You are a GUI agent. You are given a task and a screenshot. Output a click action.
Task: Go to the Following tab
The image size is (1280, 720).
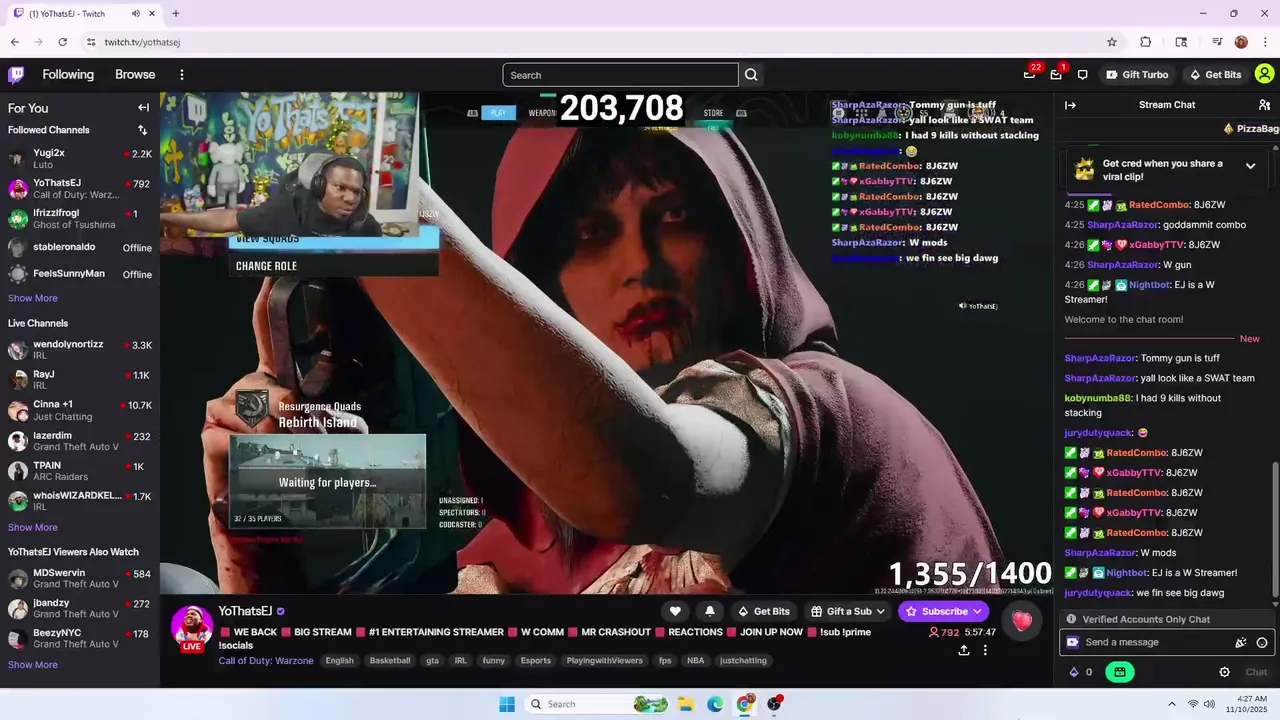[68, 75]
